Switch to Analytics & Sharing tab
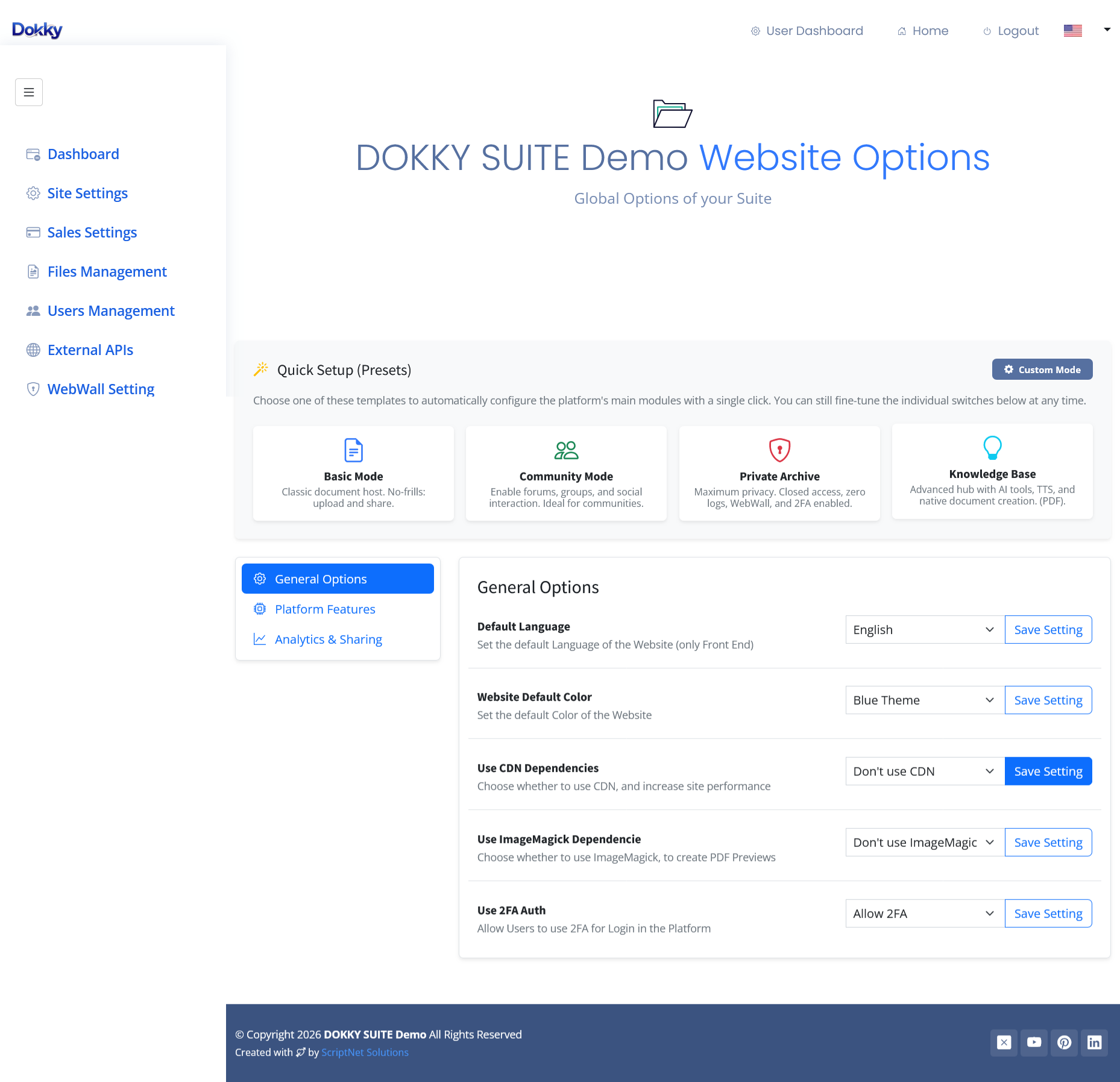The image size is (1120, 1082). [338, 640]
